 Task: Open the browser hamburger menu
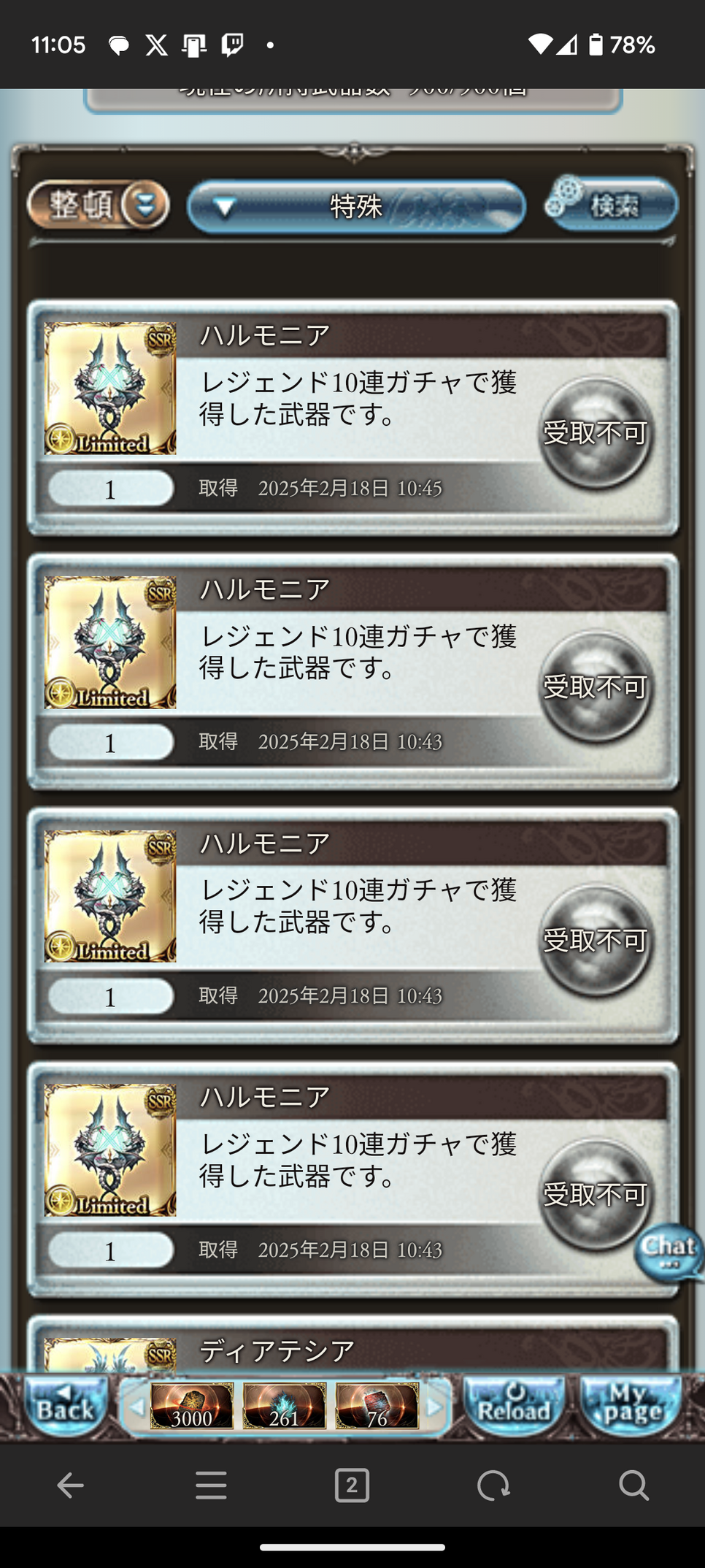pos(211,1485)
